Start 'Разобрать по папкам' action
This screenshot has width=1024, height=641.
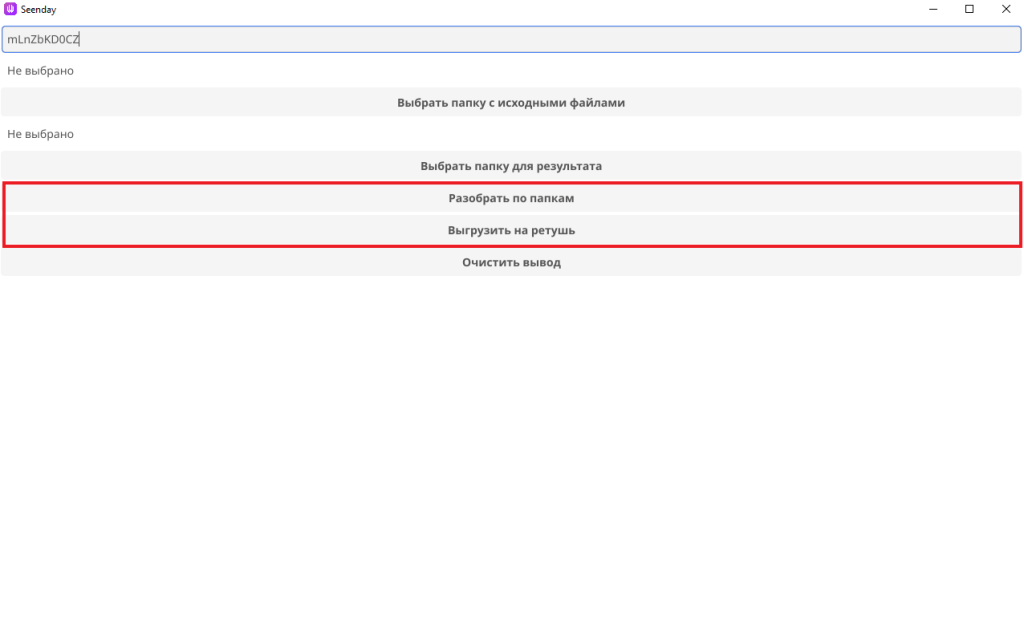coord(511,198)
